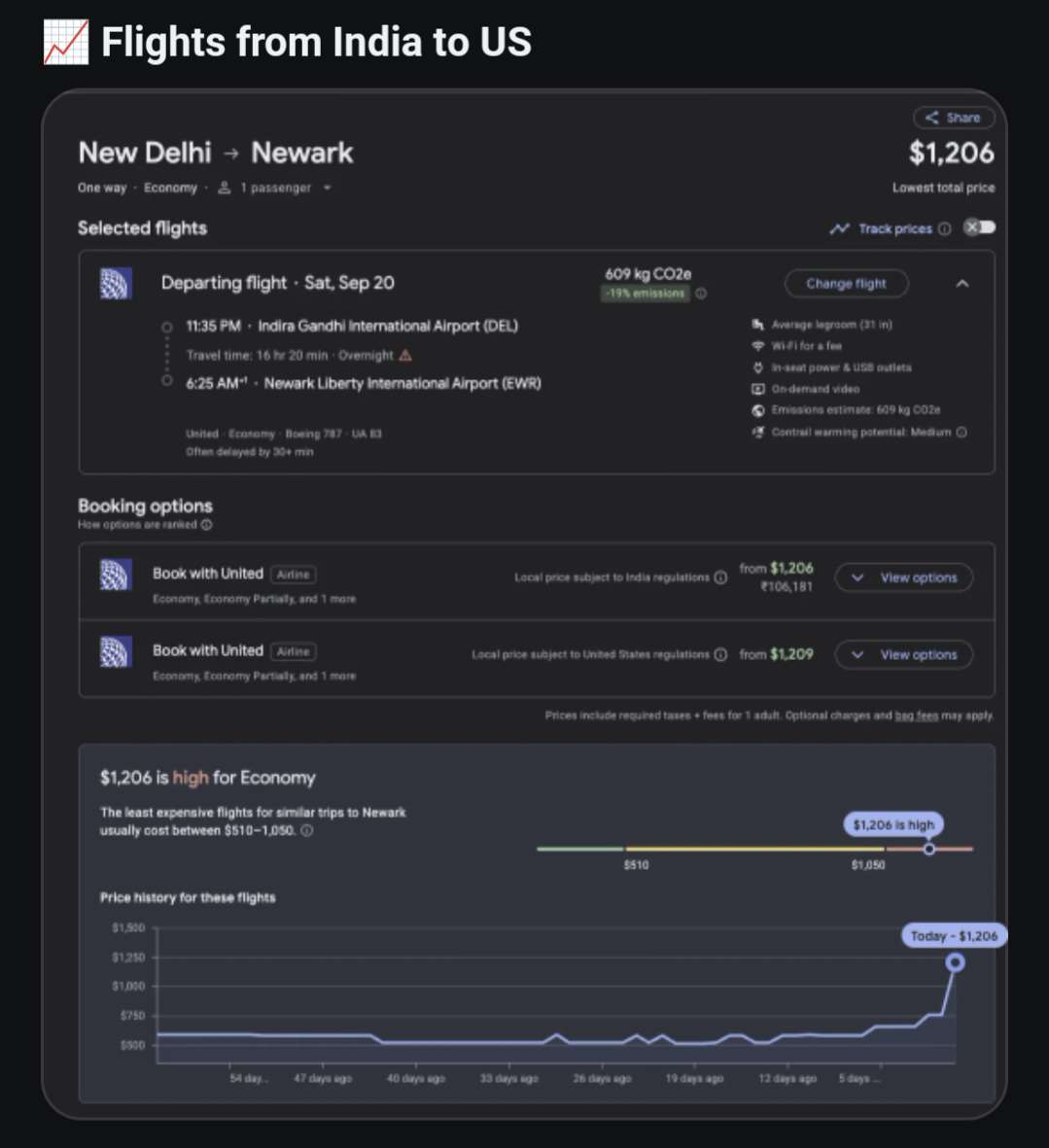The width and height of the screenshot is (1049, 1148).
Task: Click United logo in the $1,209 booking row
Action: (116, 651)
